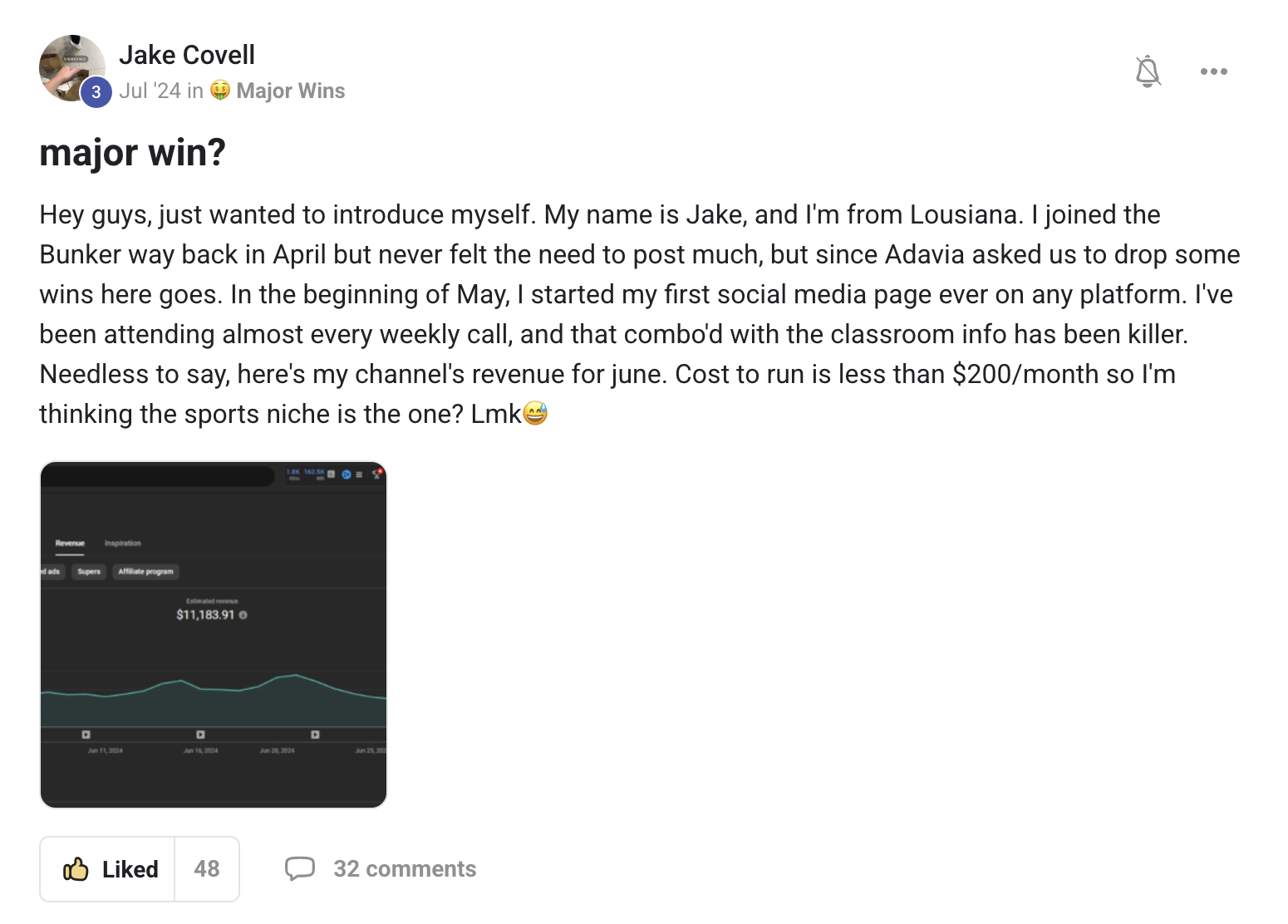This screenshot has height=924, width=1288.
Task: Click the video marker above Jun 16, 2024
Action: 200,735
